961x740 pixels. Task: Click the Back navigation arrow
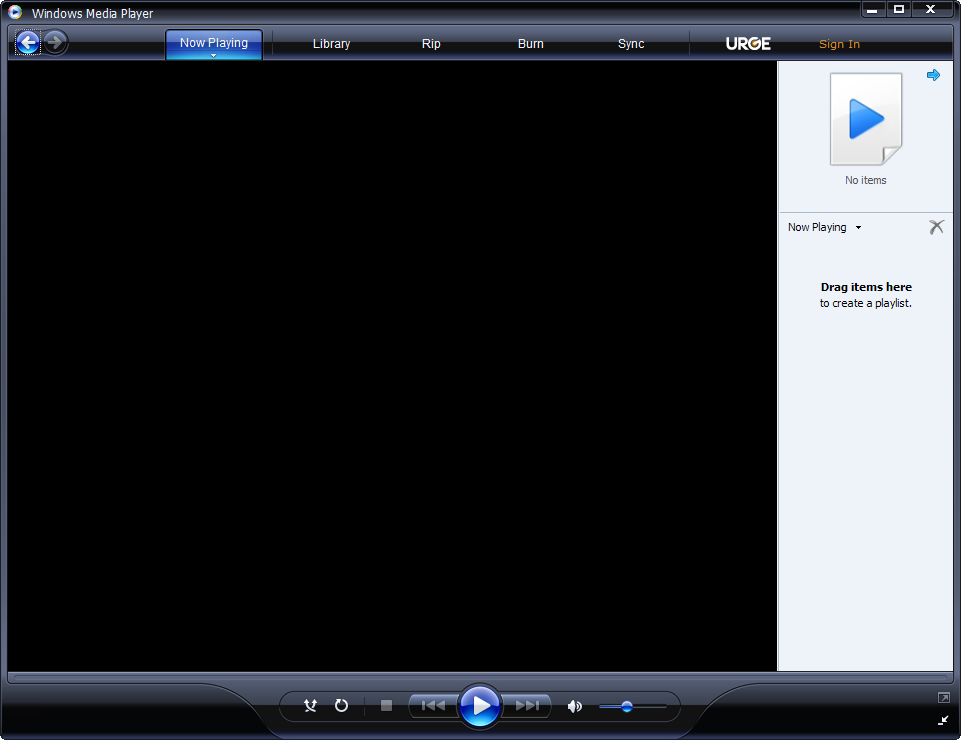click(28, 43)
